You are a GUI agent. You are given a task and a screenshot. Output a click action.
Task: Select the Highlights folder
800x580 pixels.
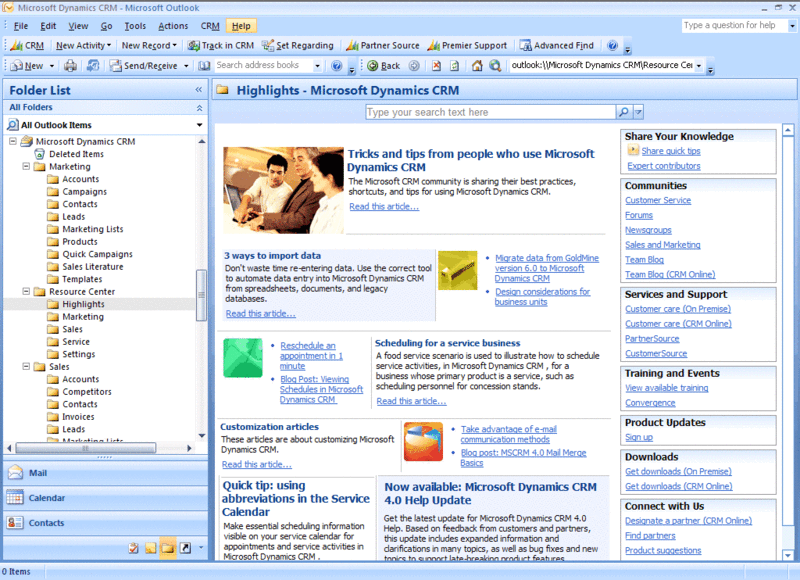(83, 304)
